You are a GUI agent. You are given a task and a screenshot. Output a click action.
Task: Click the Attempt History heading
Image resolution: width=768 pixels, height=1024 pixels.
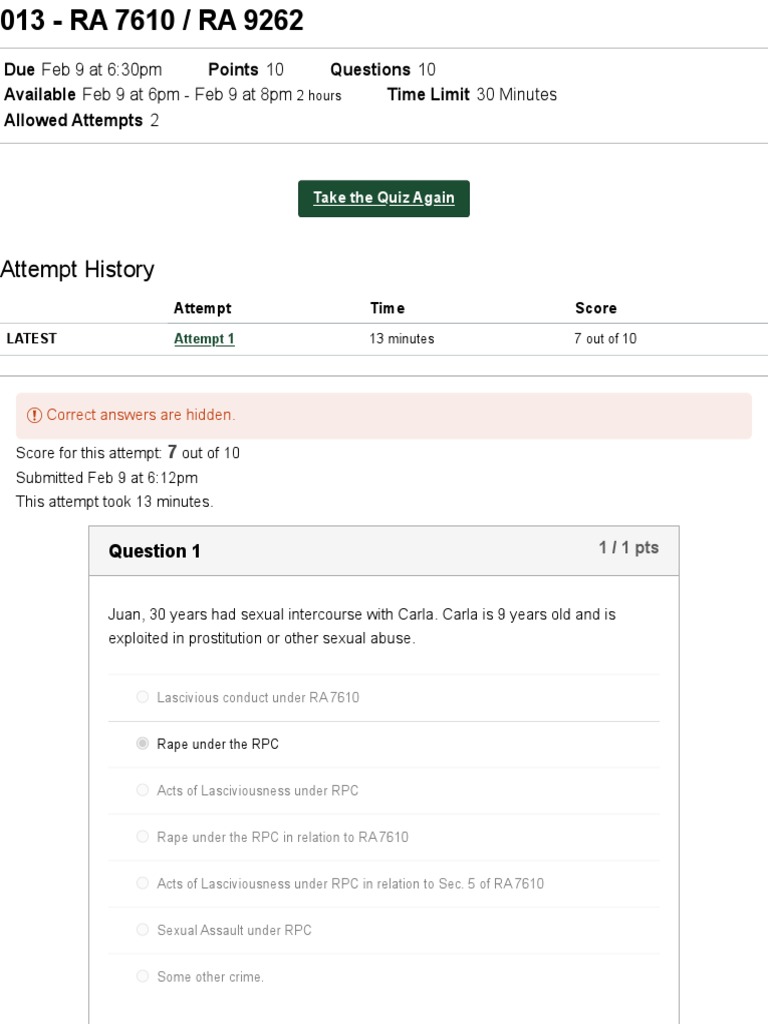[78, 269]
